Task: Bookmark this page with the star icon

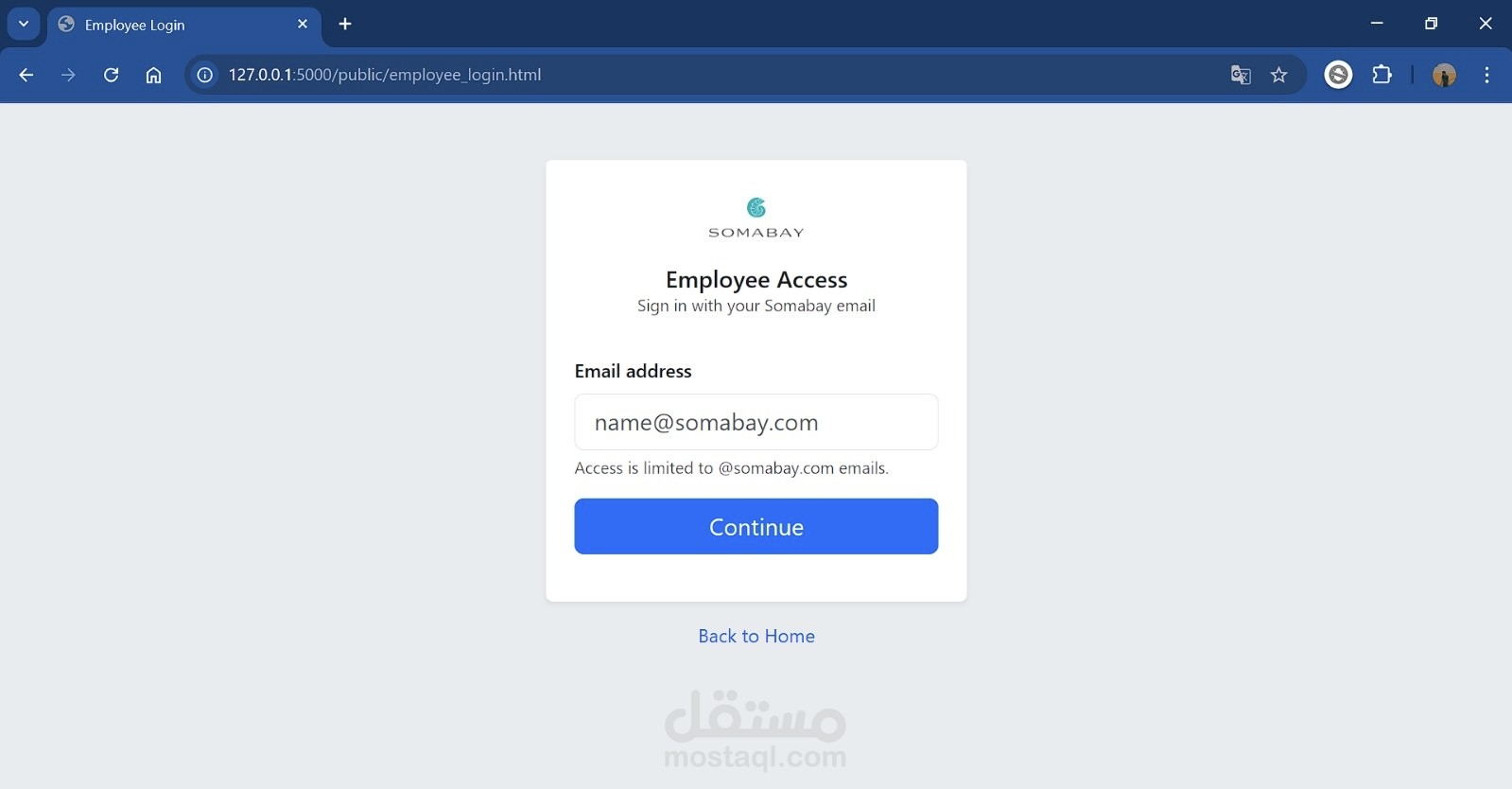Action: (1278, 75)
